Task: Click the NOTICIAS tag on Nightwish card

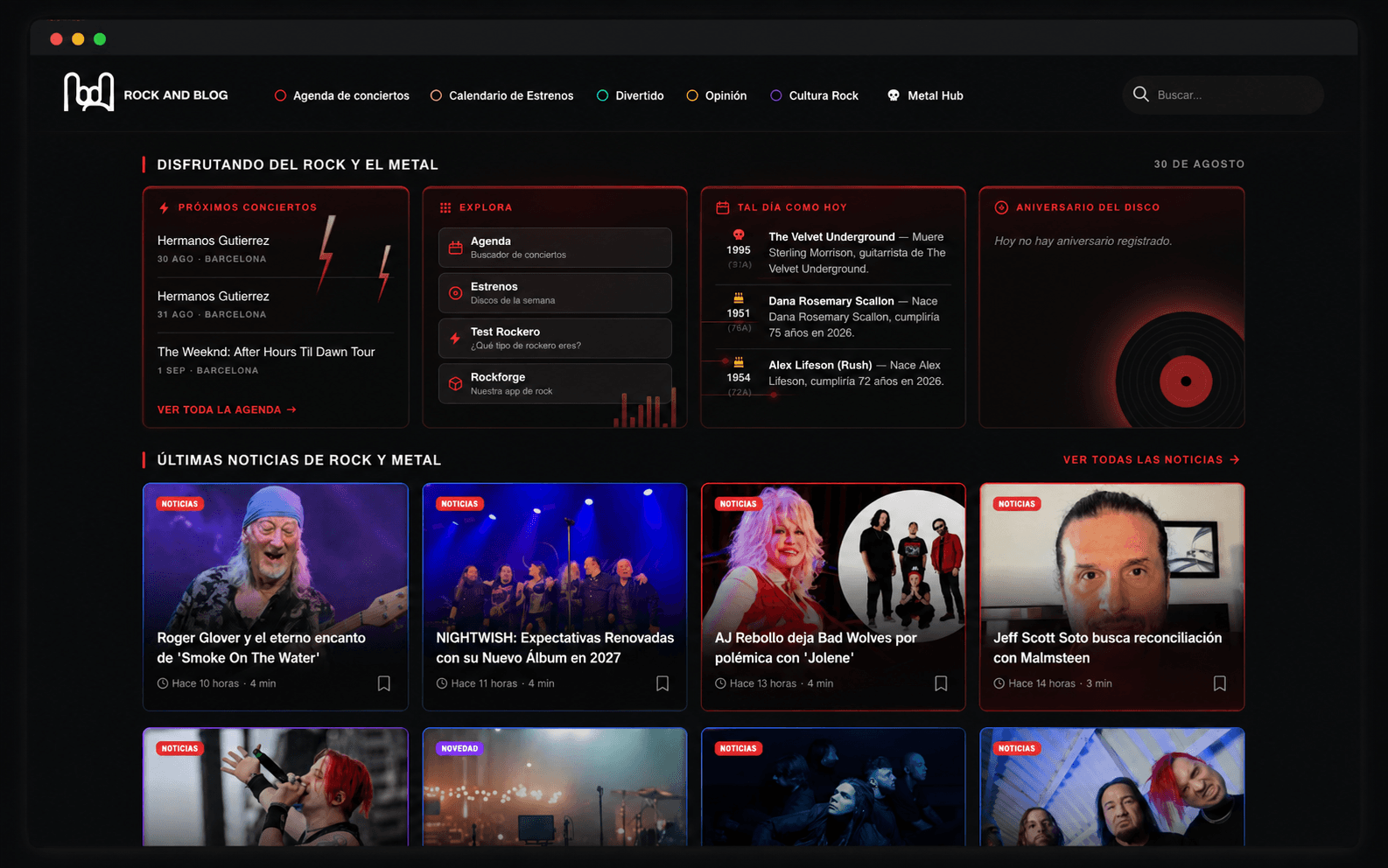Action: coord(459,504)
